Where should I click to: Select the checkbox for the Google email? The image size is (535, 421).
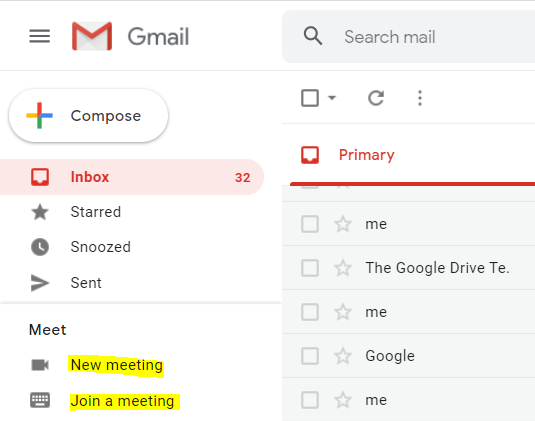(x=310, y=356)
